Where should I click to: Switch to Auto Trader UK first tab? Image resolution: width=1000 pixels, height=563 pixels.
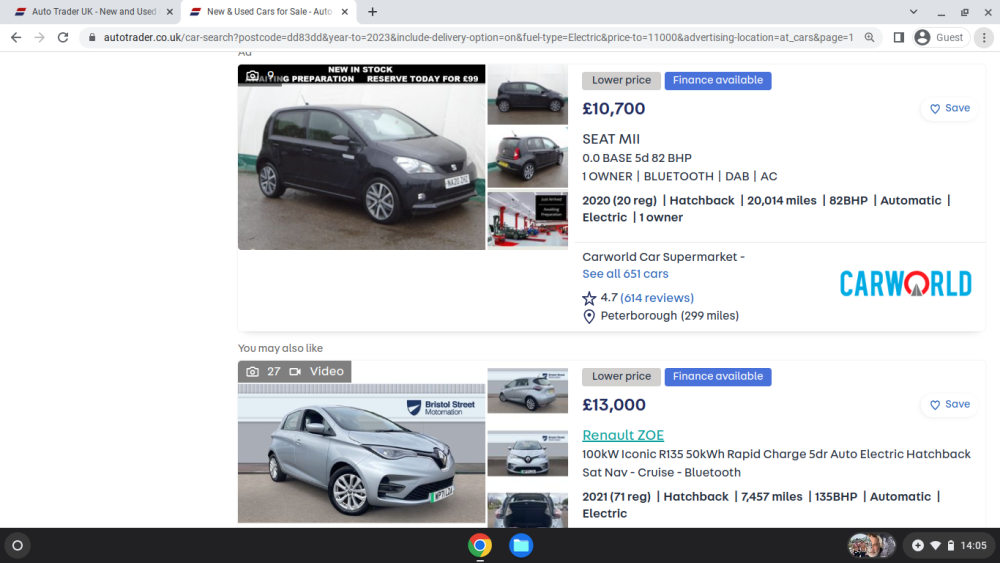point(94,11)
